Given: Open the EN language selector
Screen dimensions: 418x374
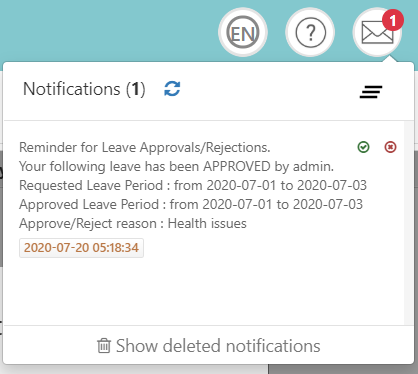Looking at the screenshot, I should tap(243, 32).
